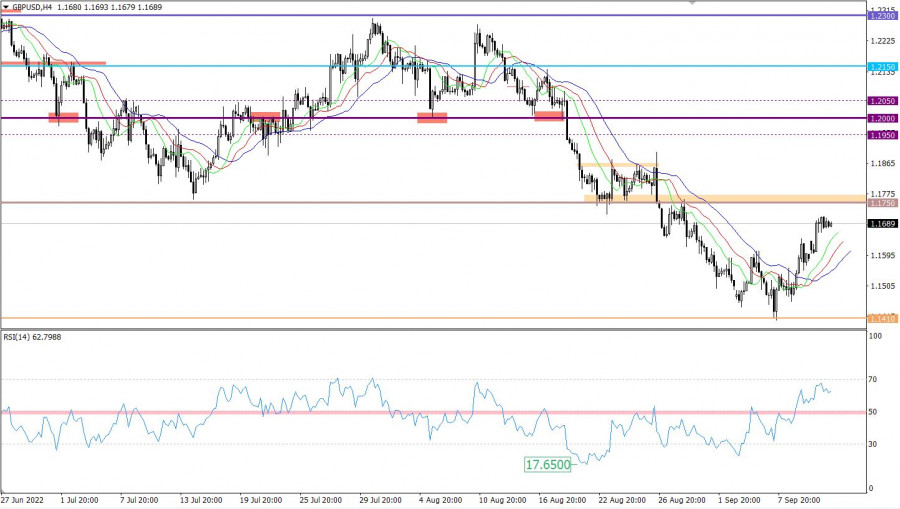Select the 1.2050 price level label
Image resolution: width=900 pixels, height=509 pixels.
pyautogui.click(x=882, y=101)
